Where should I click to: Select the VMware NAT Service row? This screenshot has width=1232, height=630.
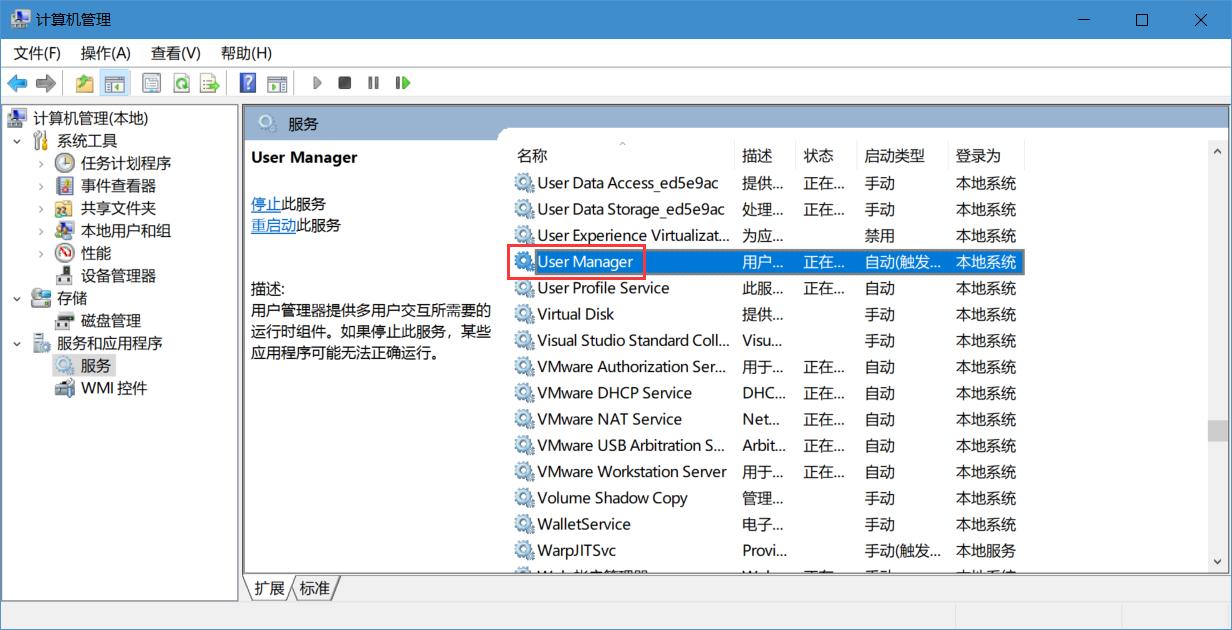coord(609,419)
